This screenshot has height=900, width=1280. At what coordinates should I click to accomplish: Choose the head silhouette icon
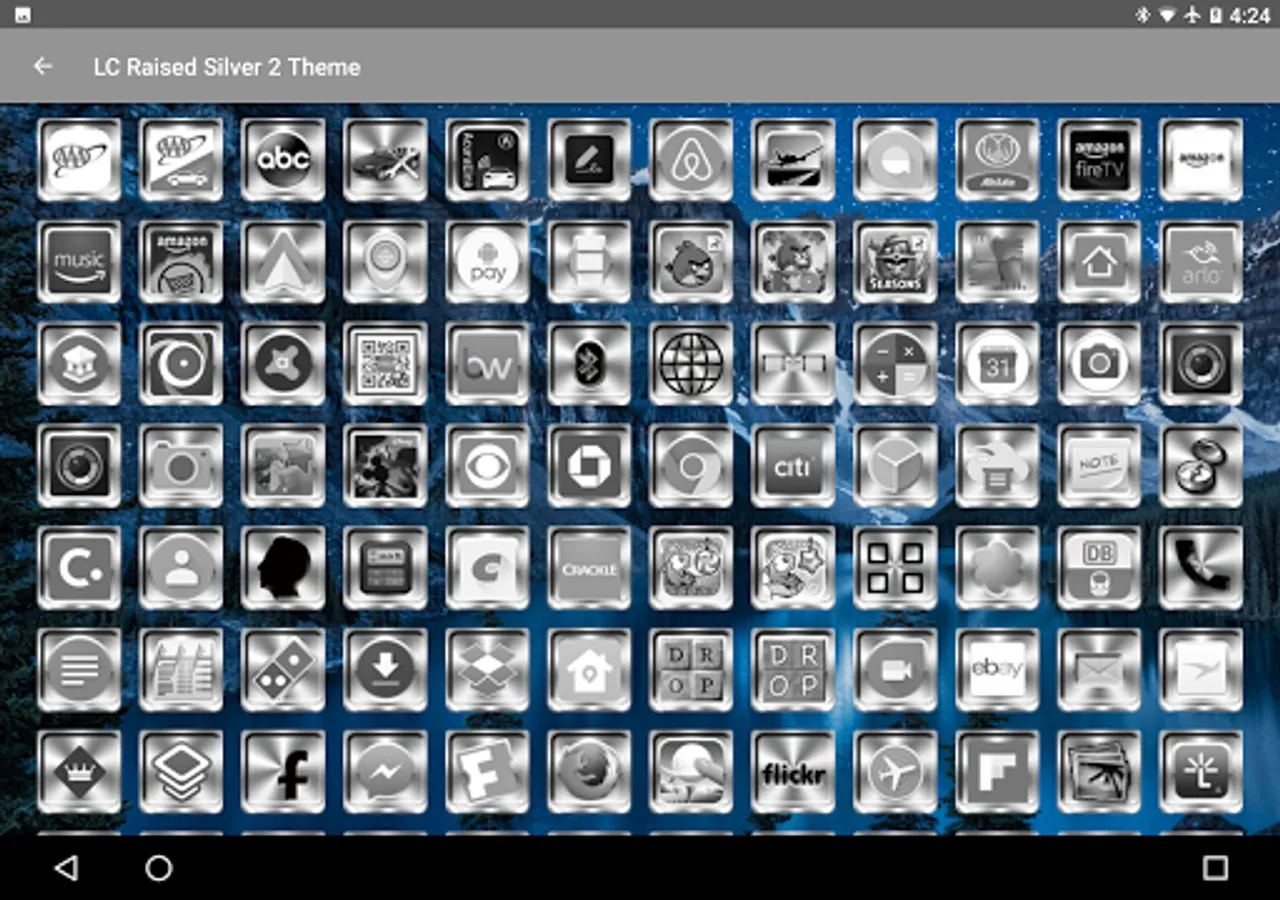tap(283, 568)
